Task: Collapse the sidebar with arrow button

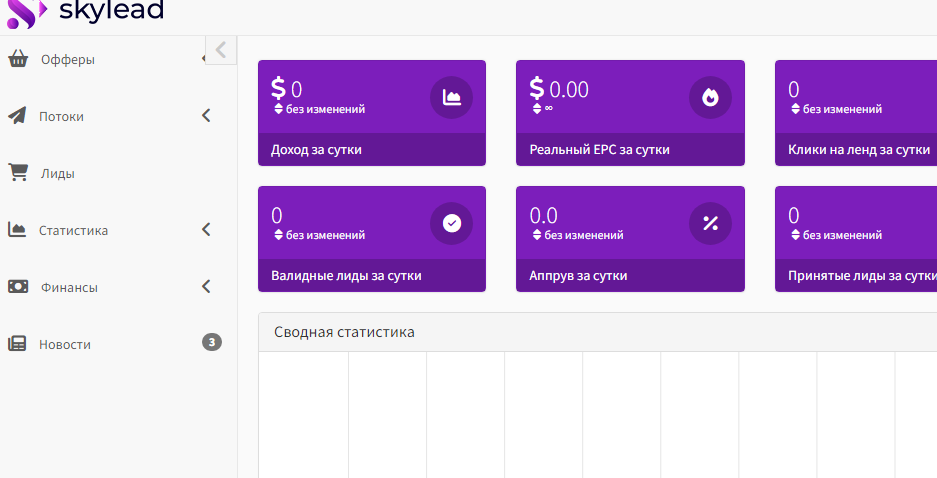Action: point(221,50)
